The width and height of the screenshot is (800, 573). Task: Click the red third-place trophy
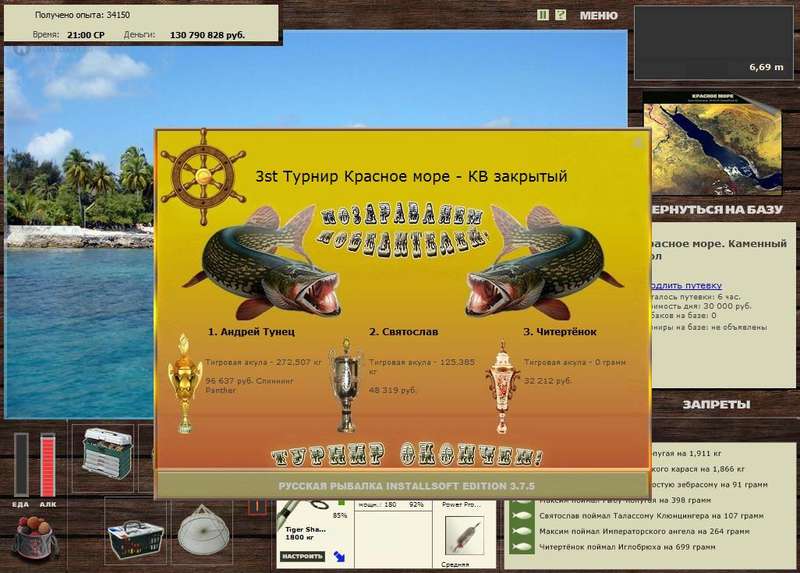503,387
